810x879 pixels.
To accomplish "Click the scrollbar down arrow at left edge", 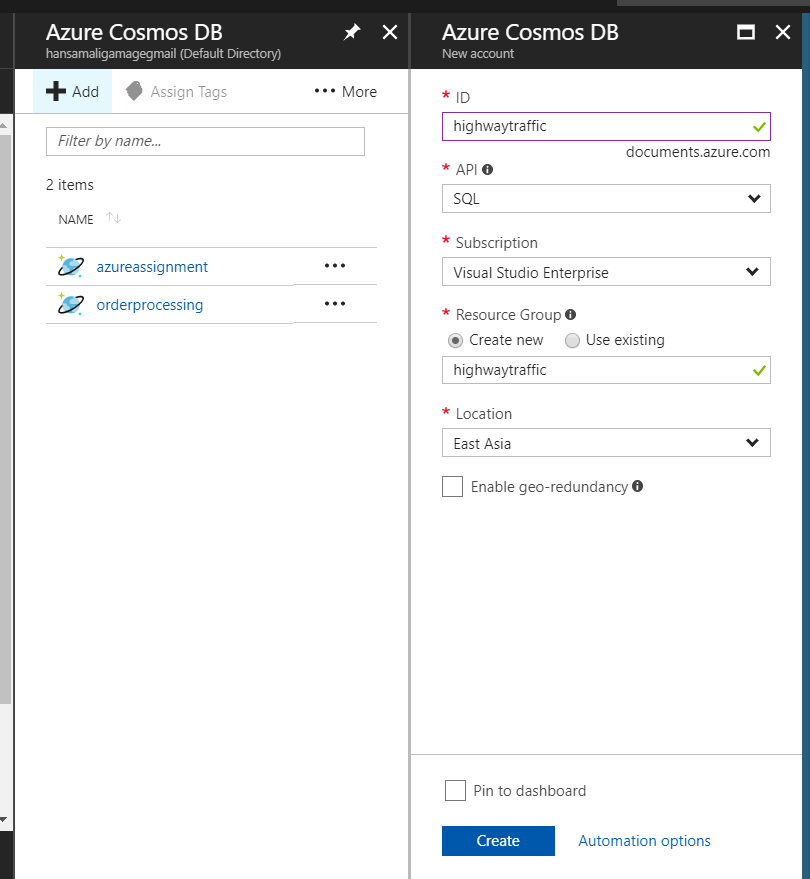I will [4, 820].
